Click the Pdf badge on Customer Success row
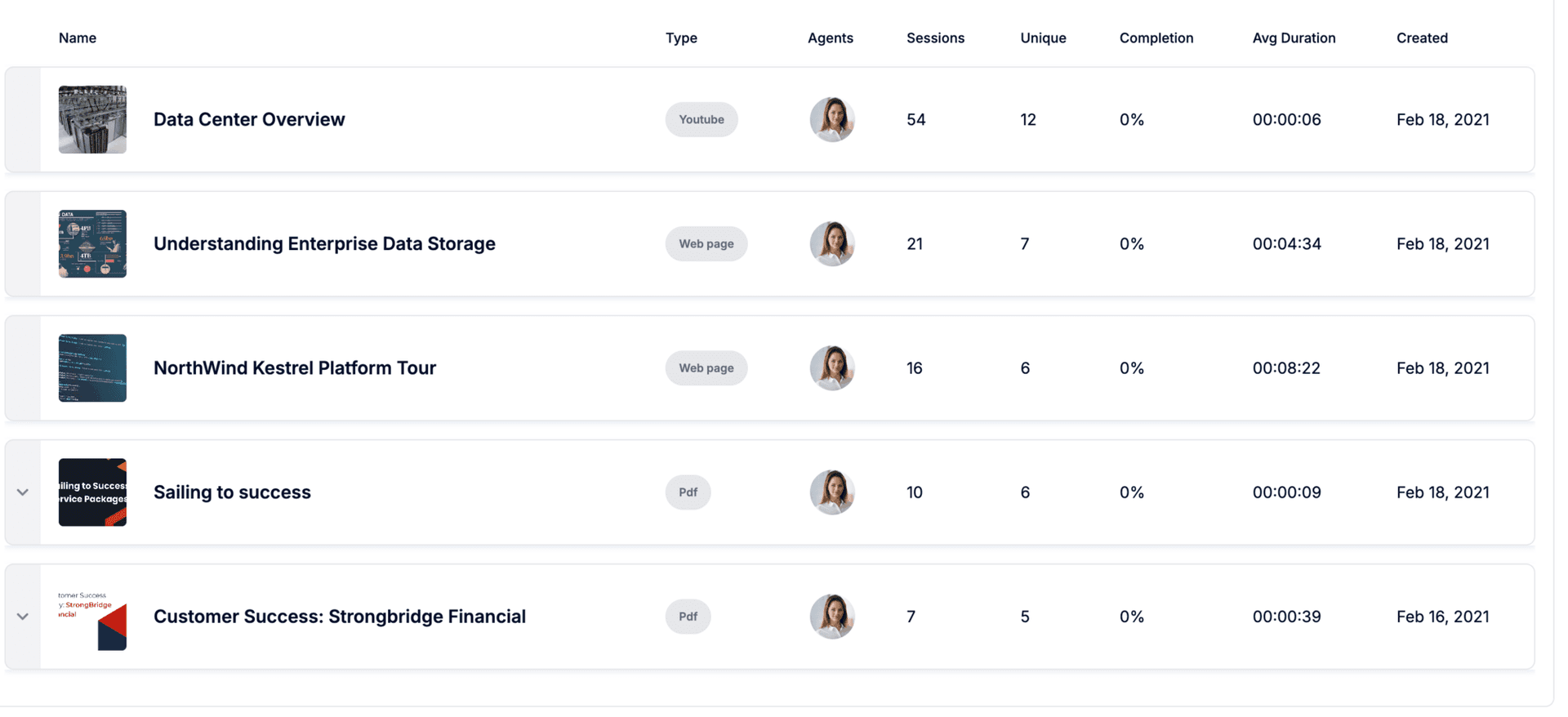This screenshot has height=717, width=1568. coord(688,617)
